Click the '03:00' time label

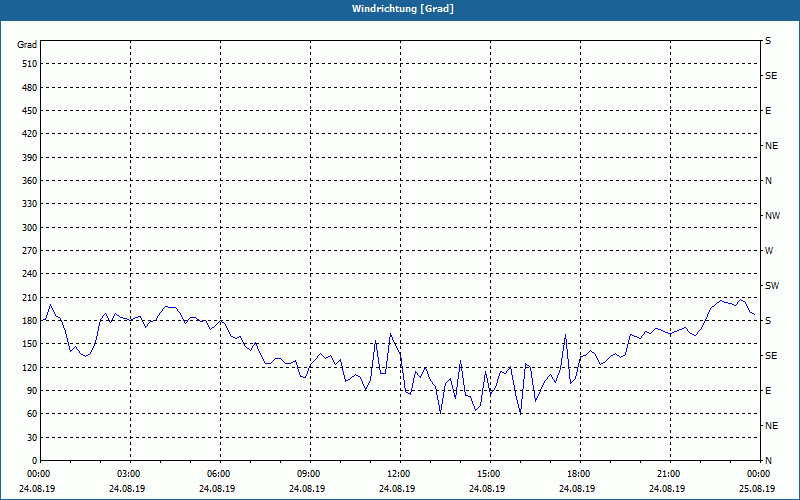coord(131,474)
